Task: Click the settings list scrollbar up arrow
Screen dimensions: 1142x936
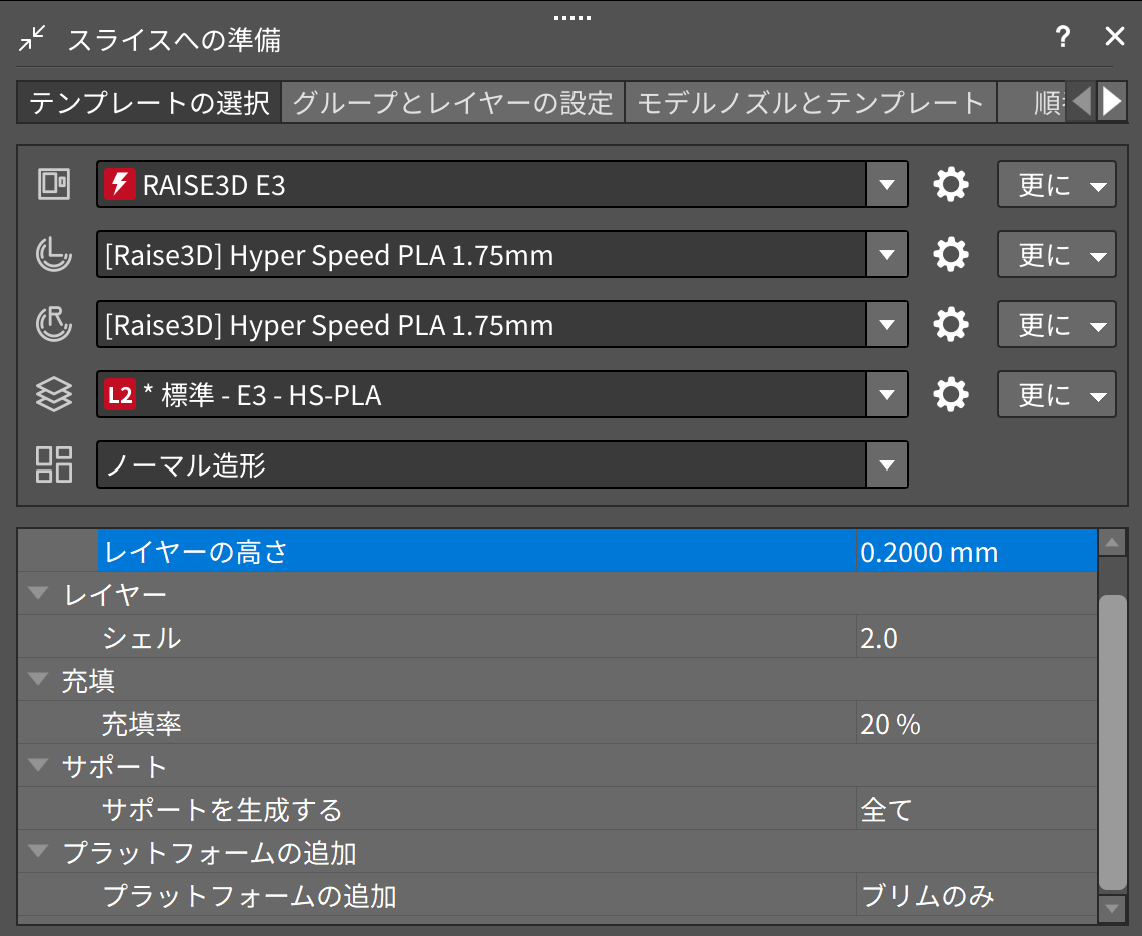Action: tap(1112, 543)
